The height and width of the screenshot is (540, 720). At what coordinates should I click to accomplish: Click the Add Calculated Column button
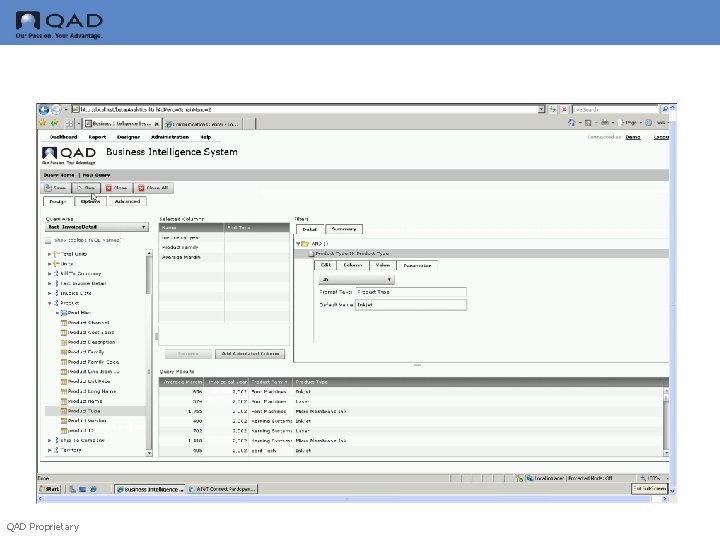pyautogui.click(x=250, y=354)
